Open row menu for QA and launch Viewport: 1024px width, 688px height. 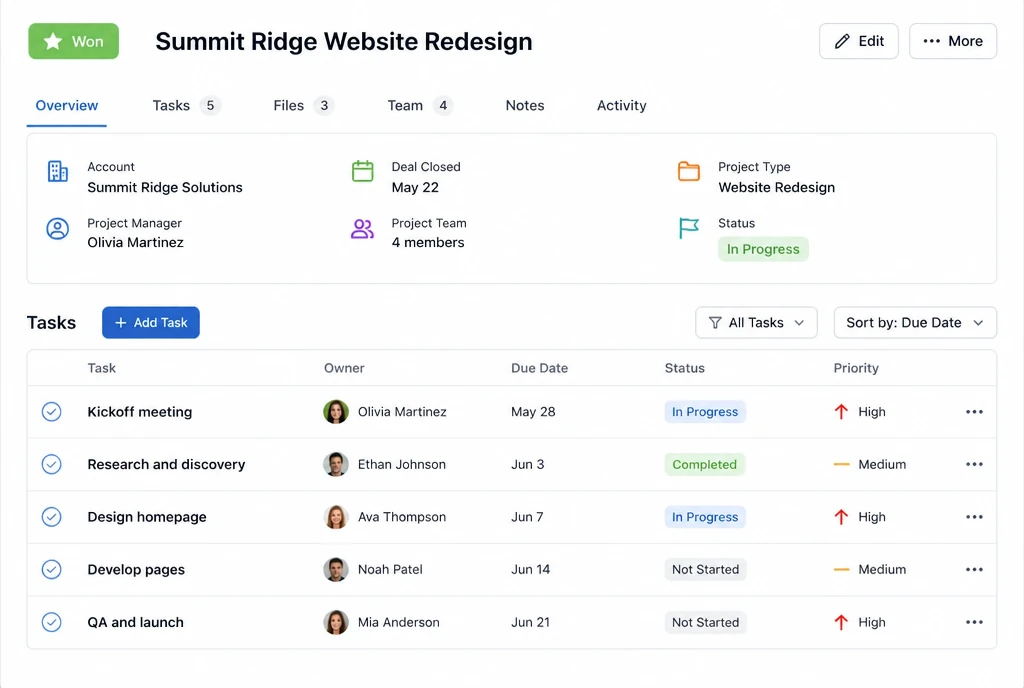point(974,622)
